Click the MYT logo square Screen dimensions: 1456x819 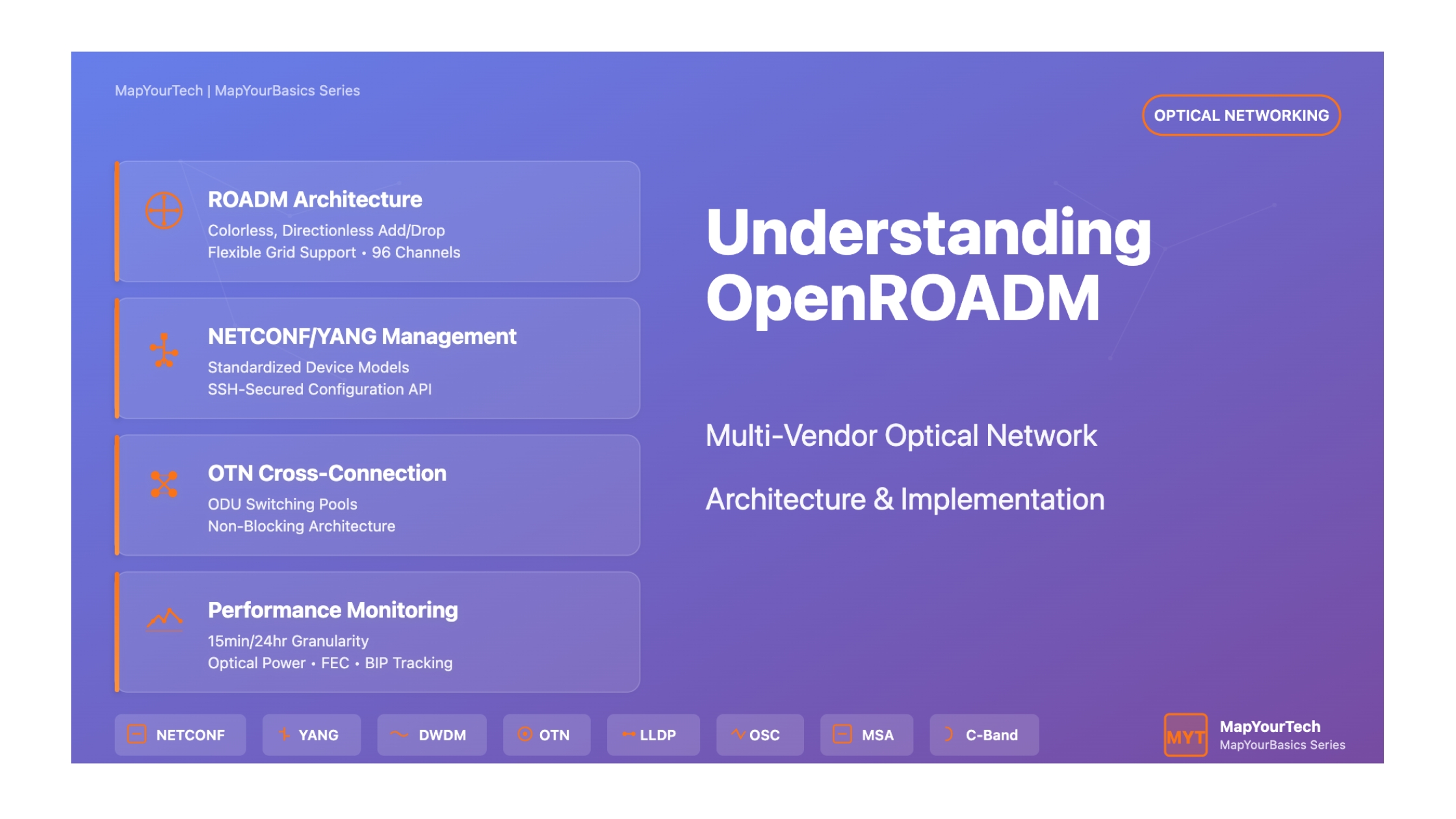(x=1185, y=735)
